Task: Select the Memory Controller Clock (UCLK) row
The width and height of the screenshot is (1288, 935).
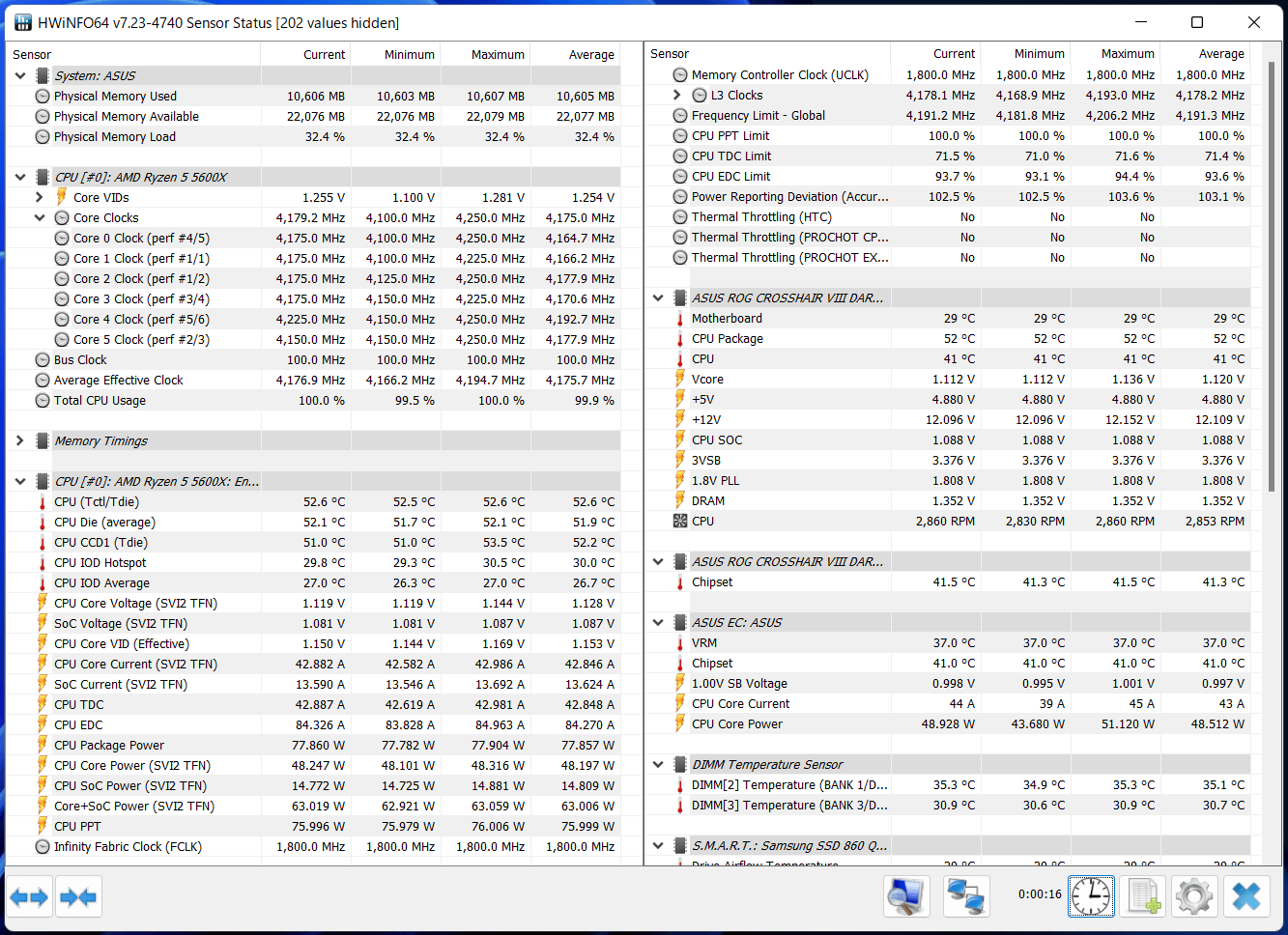Action: pyautogui.click(x=948, y=75)
